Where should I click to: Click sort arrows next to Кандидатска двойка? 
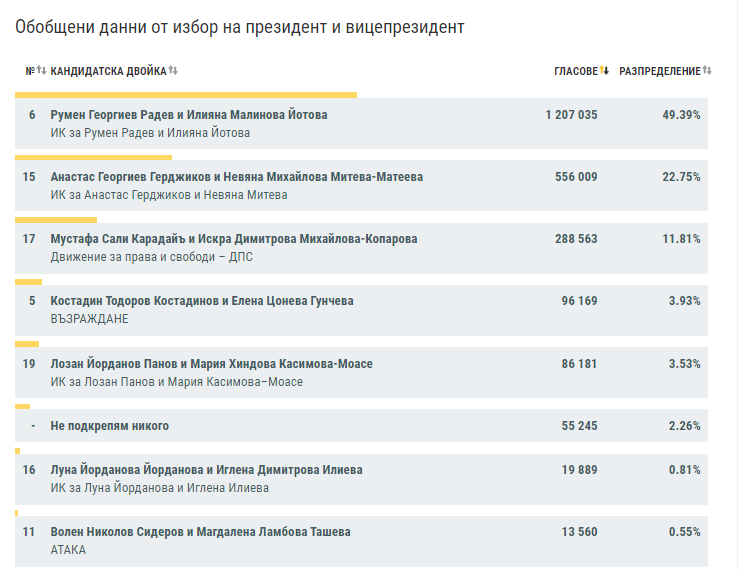(x=173, y=71)
